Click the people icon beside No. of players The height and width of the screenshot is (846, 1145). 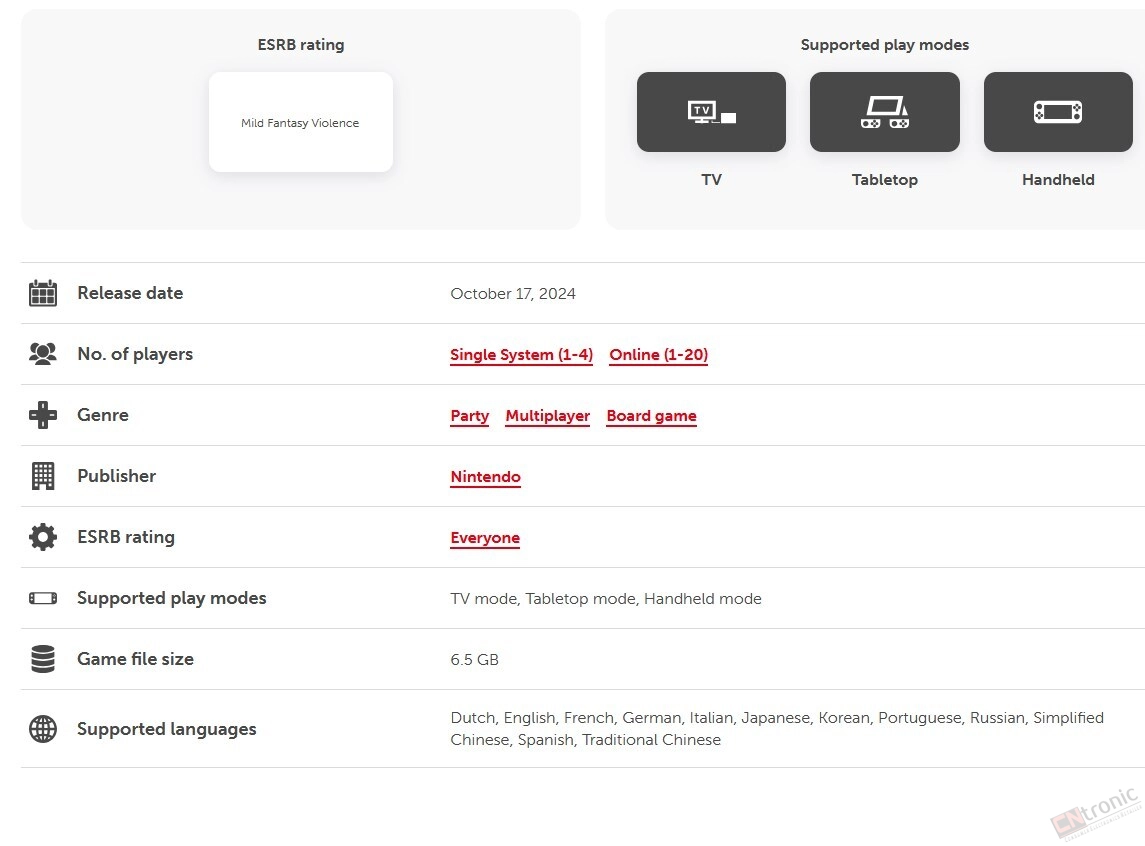[x=43, y=354]
